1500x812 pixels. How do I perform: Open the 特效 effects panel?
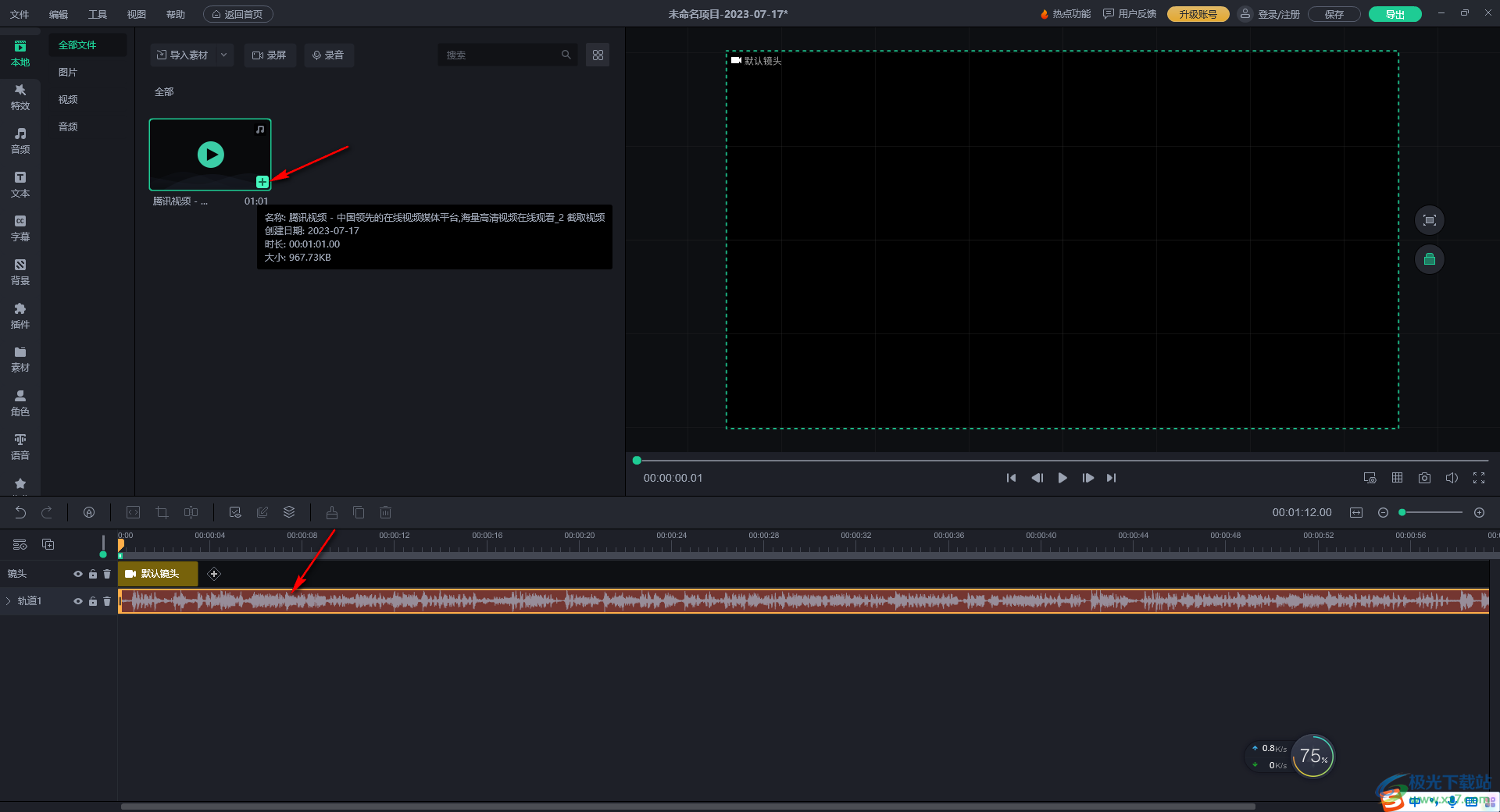click(x=20, y=98)
